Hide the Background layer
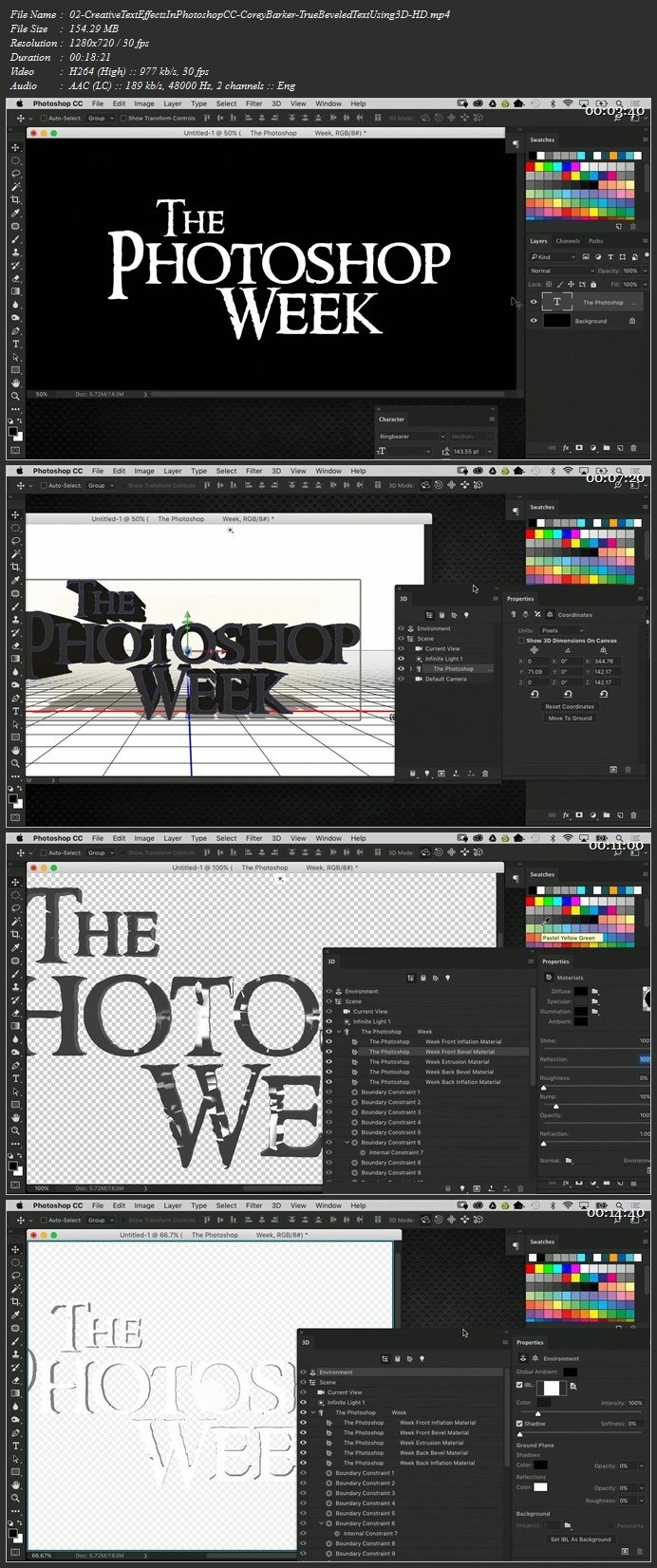 [534, 321]
